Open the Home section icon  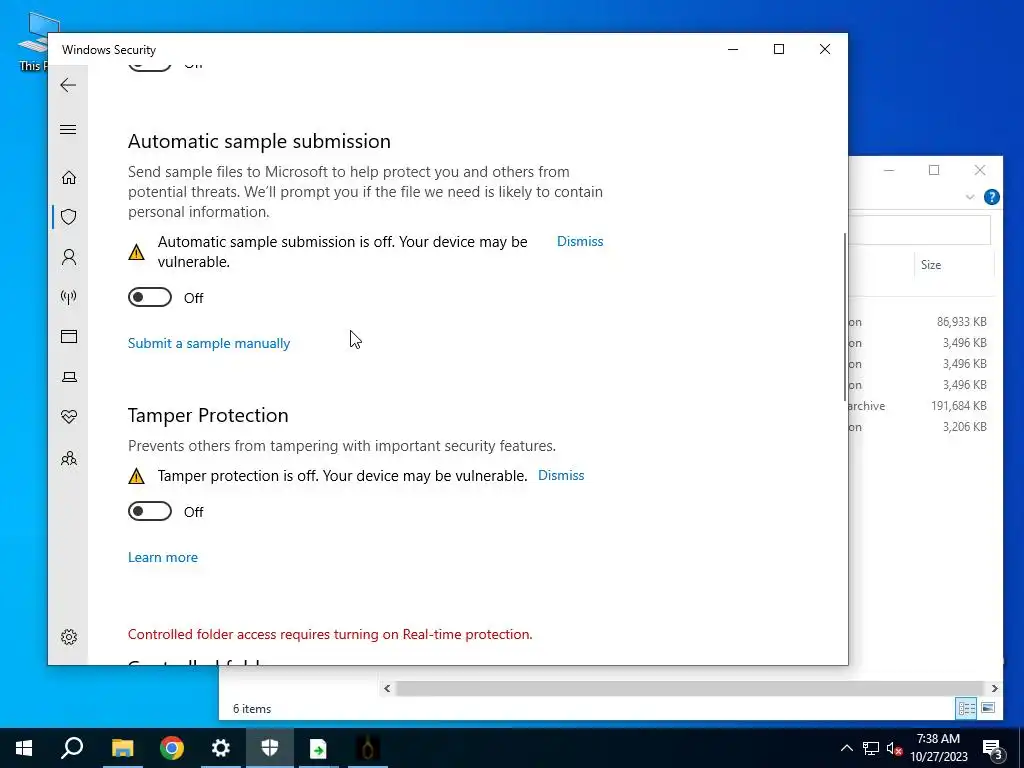tap(69, 178)
